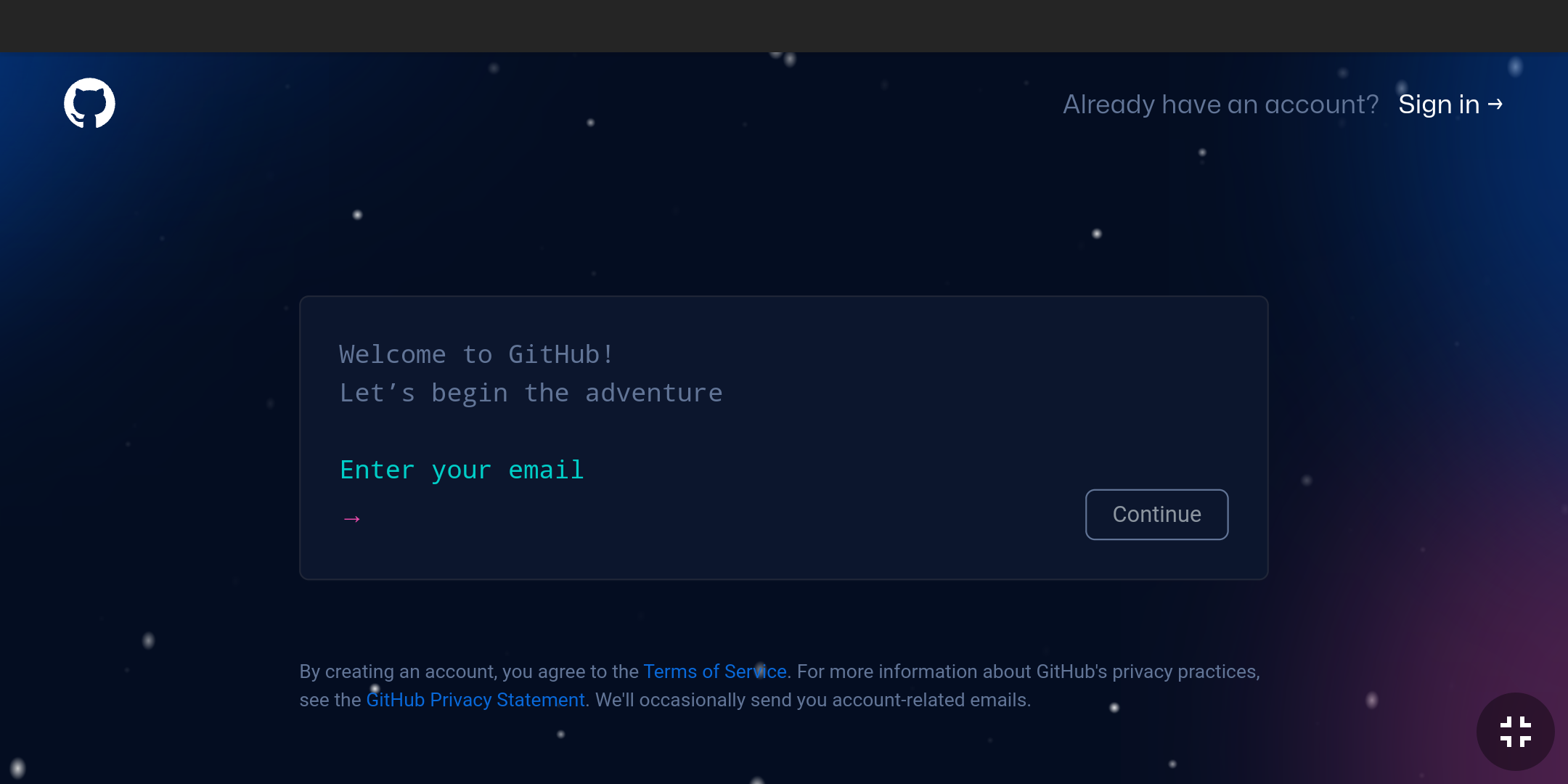Open the Sign in link
Screen dimensions: 1568x784
[1438, 105]
